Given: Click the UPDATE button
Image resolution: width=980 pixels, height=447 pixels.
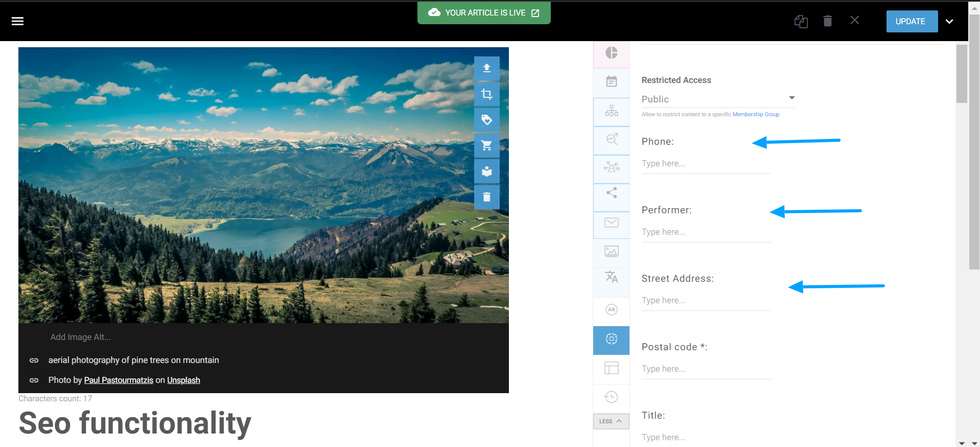Looking at the screenshot, I should tap(910, 22).
